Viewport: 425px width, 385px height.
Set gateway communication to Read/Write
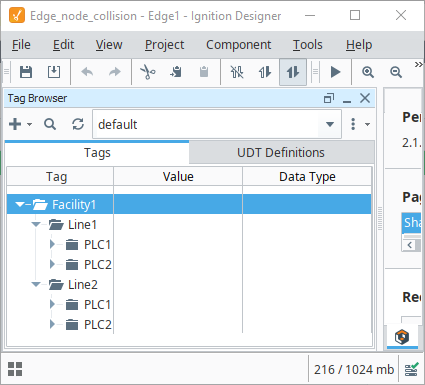[293, 72]
